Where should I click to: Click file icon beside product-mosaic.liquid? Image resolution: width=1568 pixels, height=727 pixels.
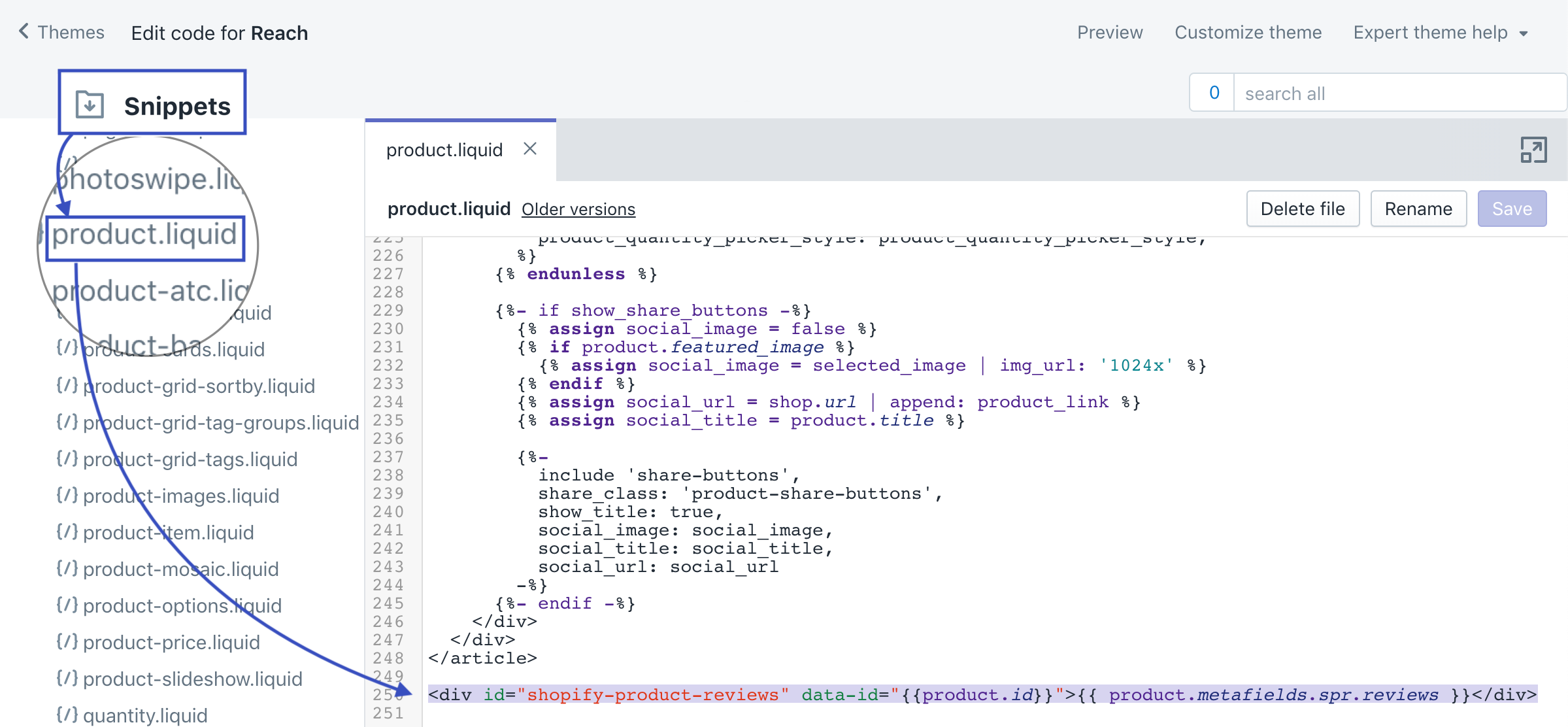[x=67, y=568]
